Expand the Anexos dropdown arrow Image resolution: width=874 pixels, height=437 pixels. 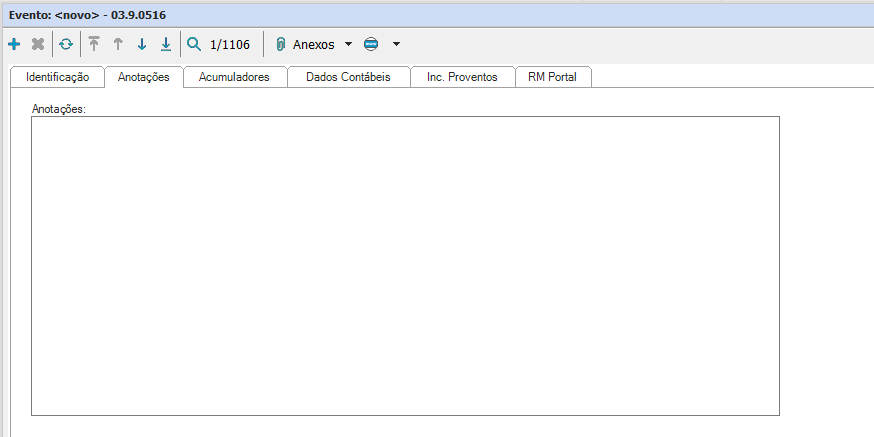coord(348,45)
